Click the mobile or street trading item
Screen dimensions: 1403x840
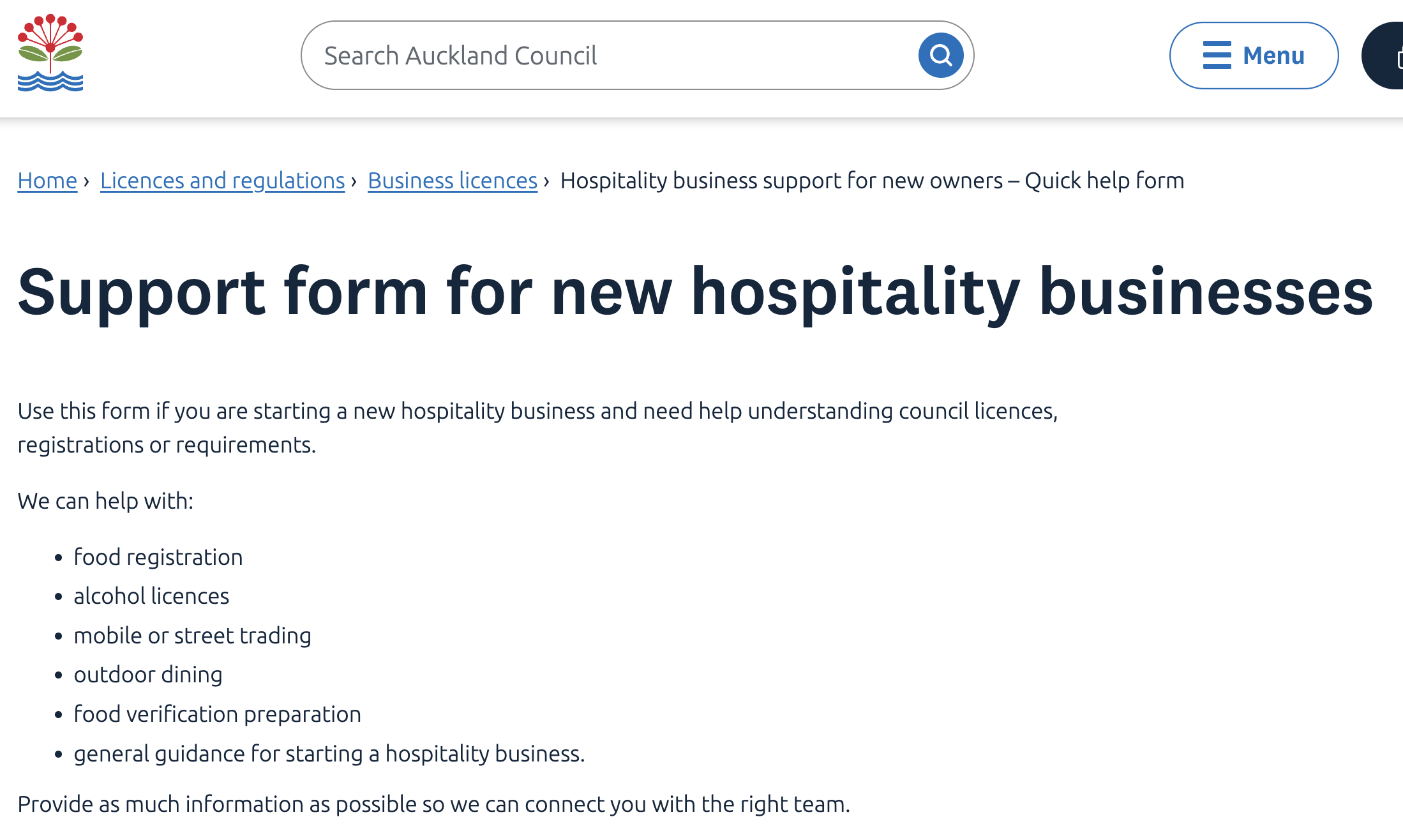coord(193,636)
